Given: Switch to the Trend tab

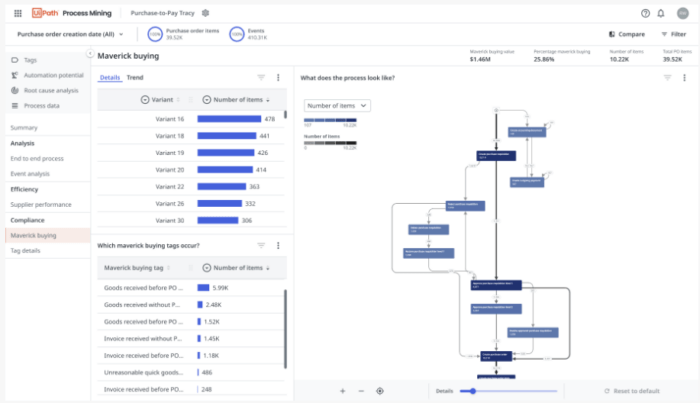Looking at the screenshot, I should coord(135,78).
